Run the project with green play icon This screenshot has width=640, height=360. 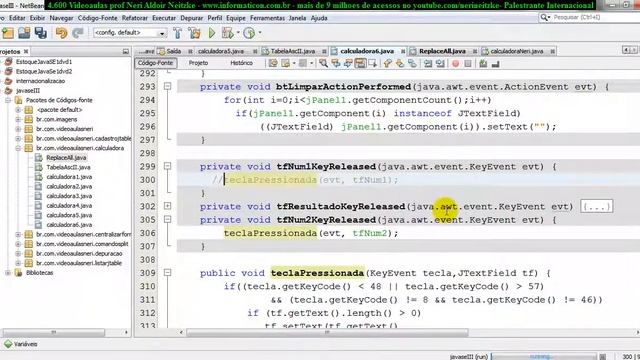(212, 33)
